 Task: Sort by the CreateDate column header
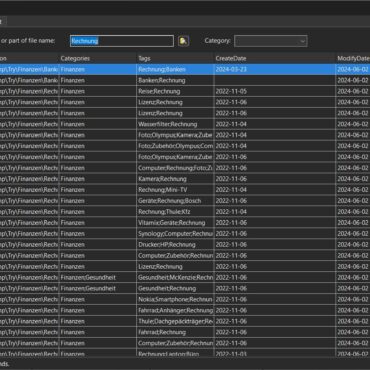[275, 58]
